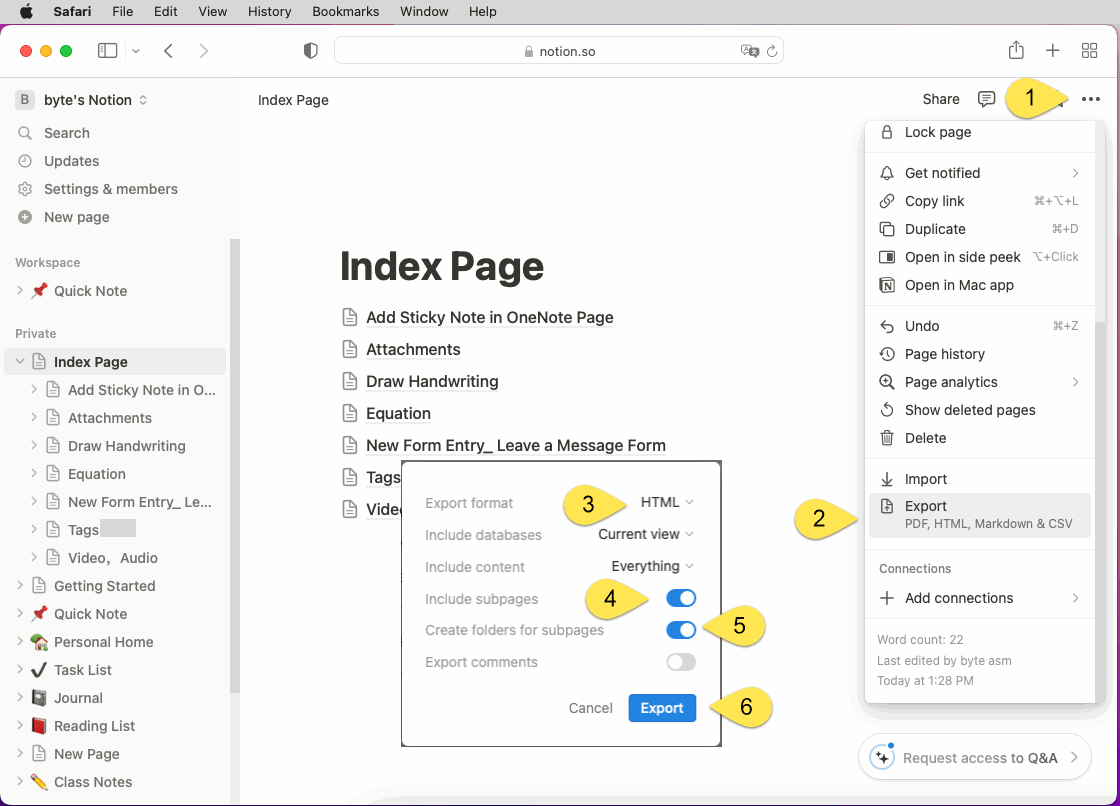This screenshot has width=1120, height=806.
Task: Click the Safari forward arrow
Action: (x=204, y=51)
